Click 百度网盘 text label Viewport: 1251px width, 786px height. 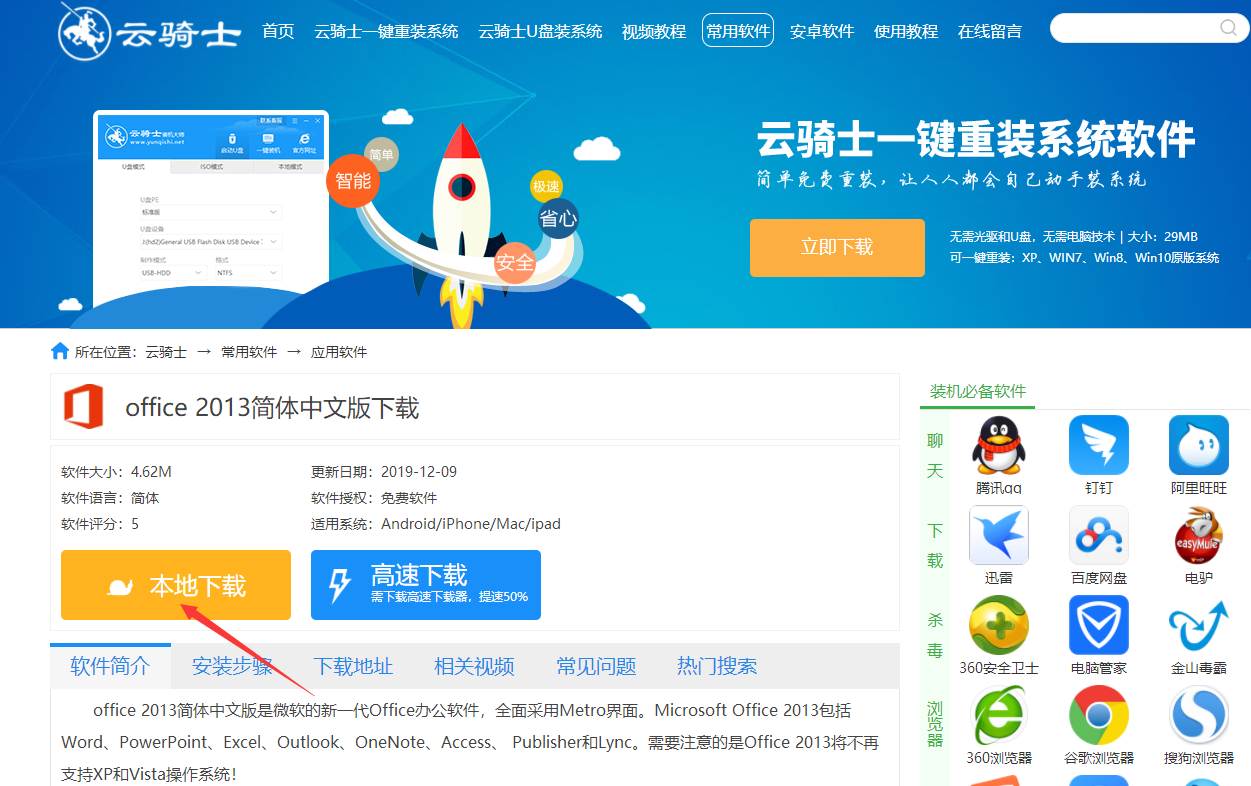point(1099,578)
